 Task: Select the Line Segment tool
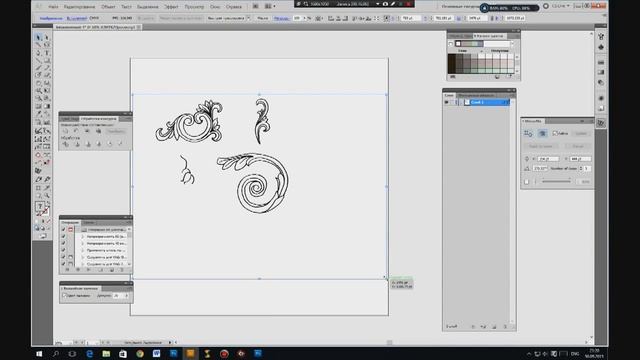(x=39, y=60)
